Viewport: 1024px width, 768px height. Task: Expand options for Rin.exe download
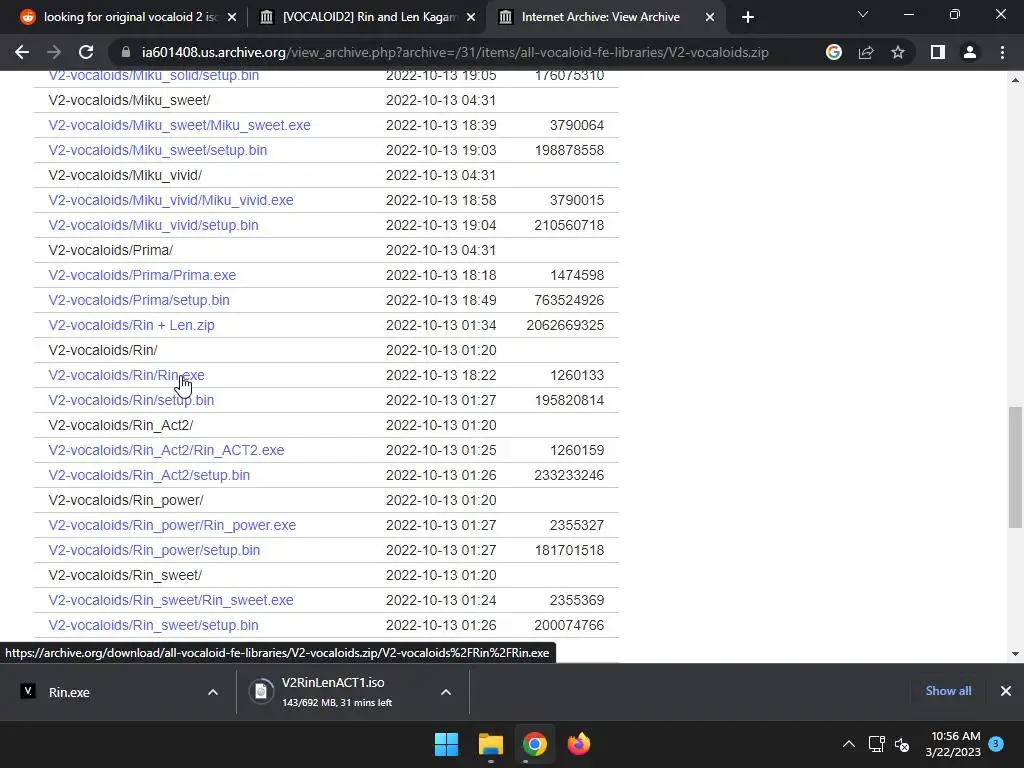(x=213, y=692)
